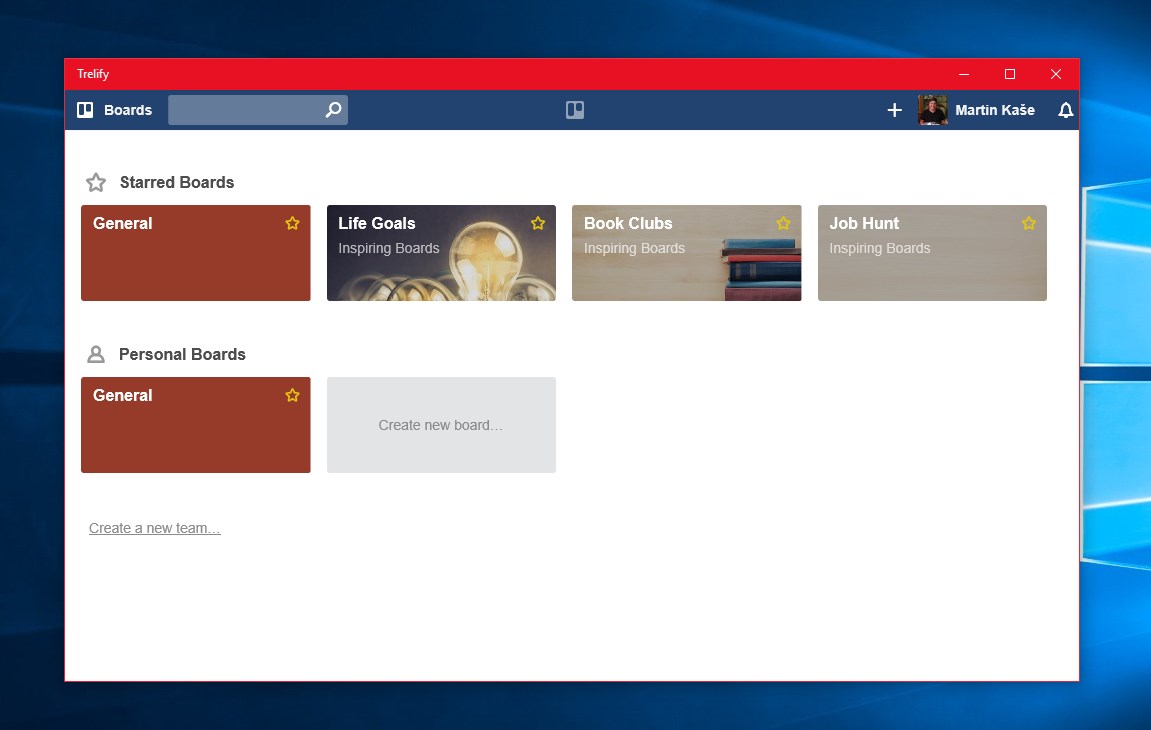1151x730 pixels.
Task: Click the Personal Boards heading
Action: click(x=182, y=354)
